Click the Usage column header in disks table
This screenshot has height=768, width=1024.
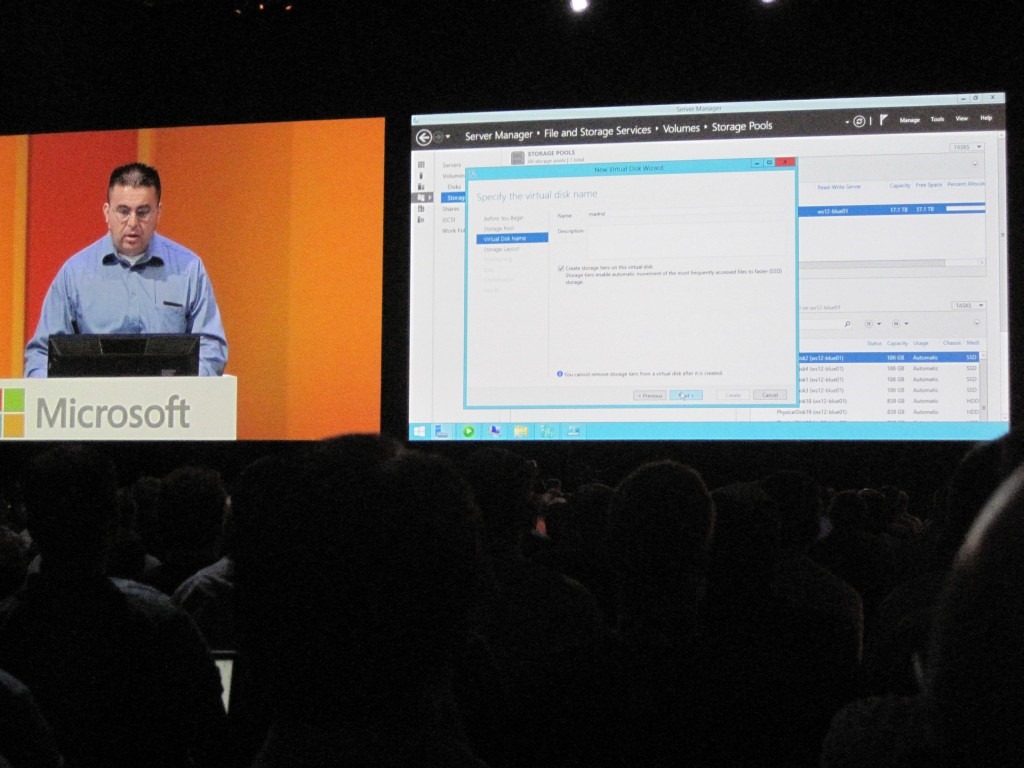[921, 343]
